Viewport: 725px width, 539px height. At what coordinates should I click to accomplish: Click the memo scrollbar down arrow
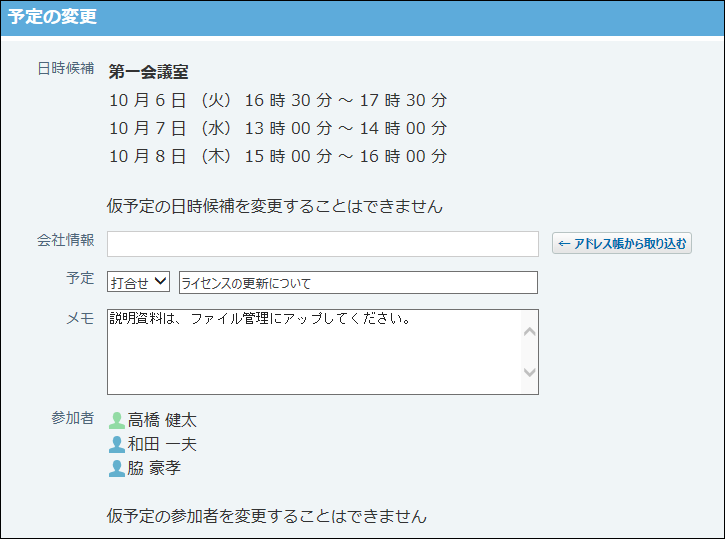pos(529,372)
